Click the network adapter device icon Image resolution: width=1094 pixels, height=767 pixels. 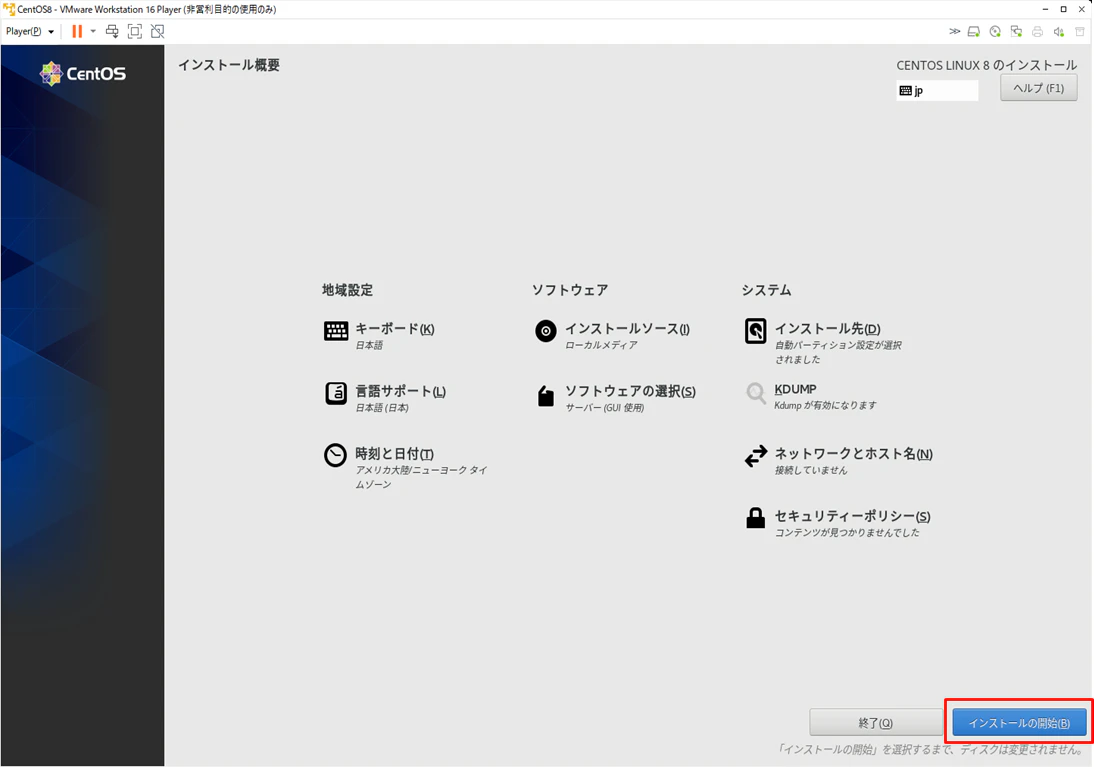[1017, 31]
